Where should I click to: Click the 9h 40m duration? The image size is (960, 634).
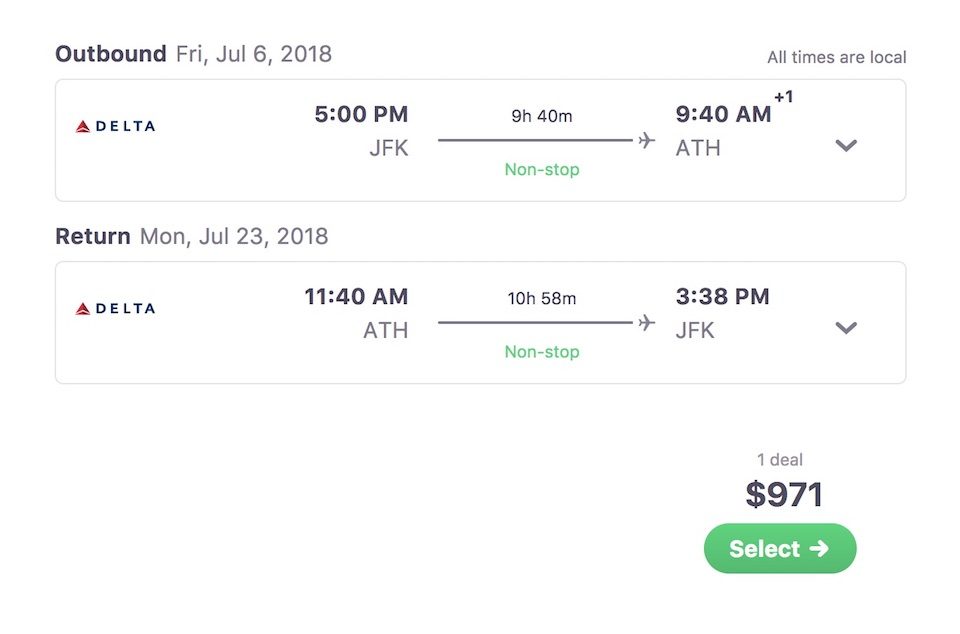(x=542, y=116)
